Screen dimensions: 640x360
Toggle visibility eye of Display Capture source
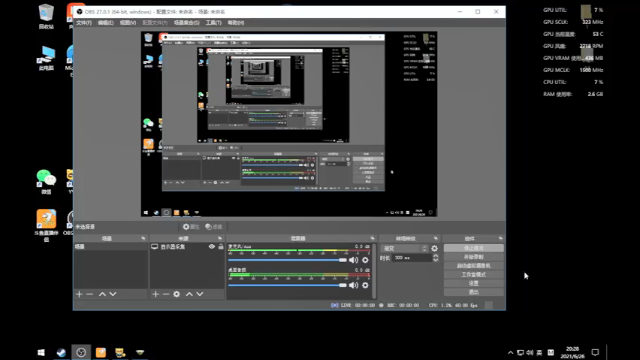(211, 247)
